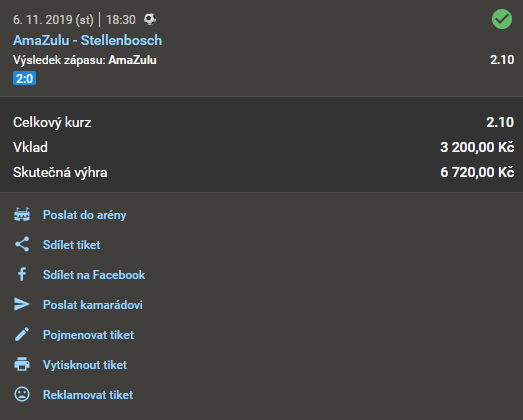
Task: Select Pojmenovat tiket
Action: [88, 335]
